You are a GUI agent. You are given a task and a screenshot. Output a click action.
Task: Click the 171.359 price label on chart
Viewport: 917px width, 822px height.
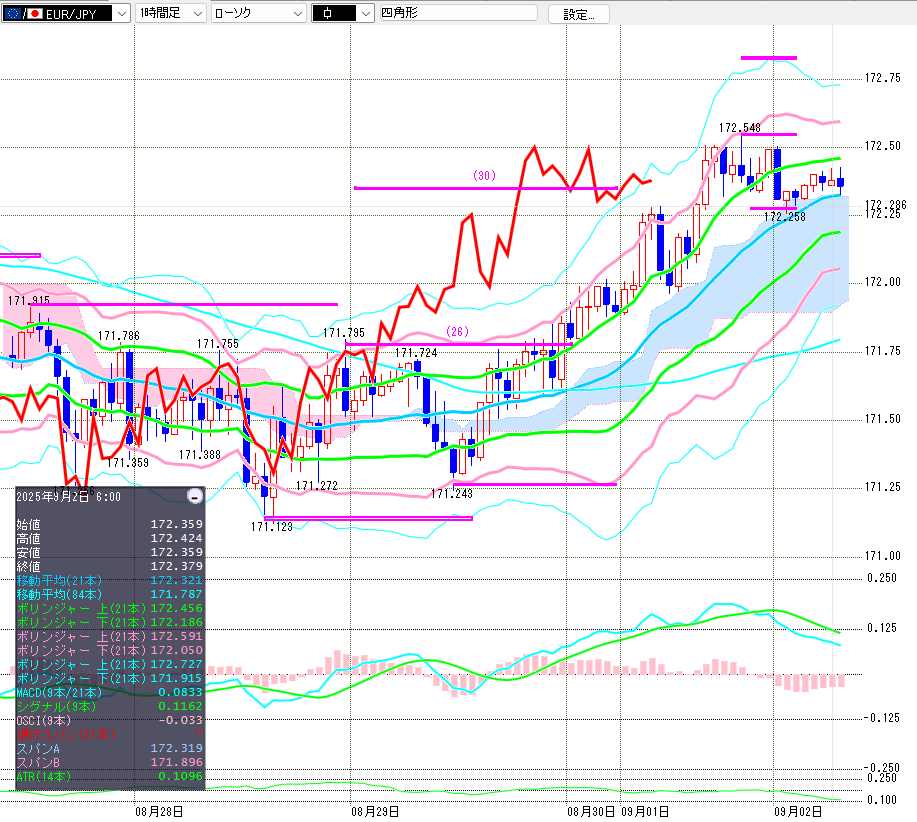pyautogui.click(x=128, y=463)
